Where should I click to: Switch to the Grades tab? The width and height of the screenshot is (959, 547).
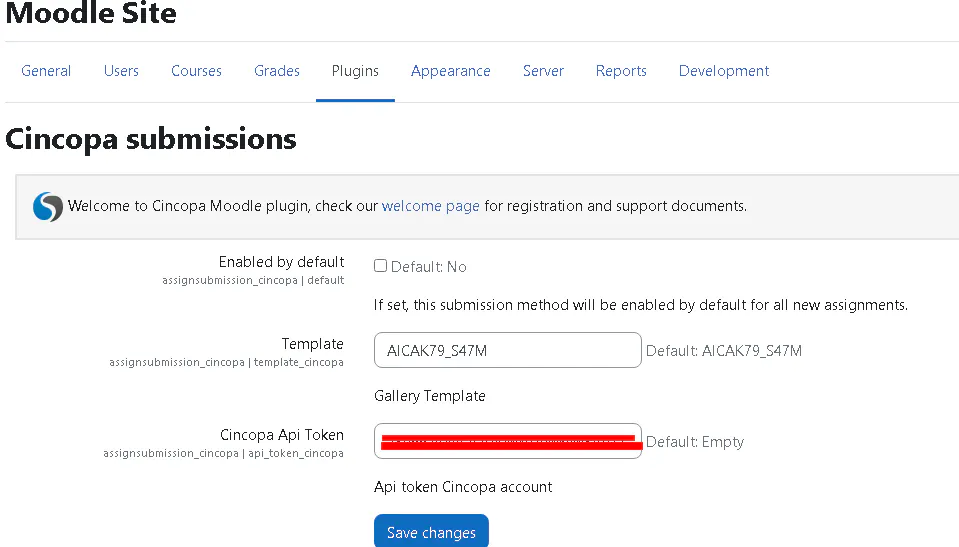pos(276,71)
